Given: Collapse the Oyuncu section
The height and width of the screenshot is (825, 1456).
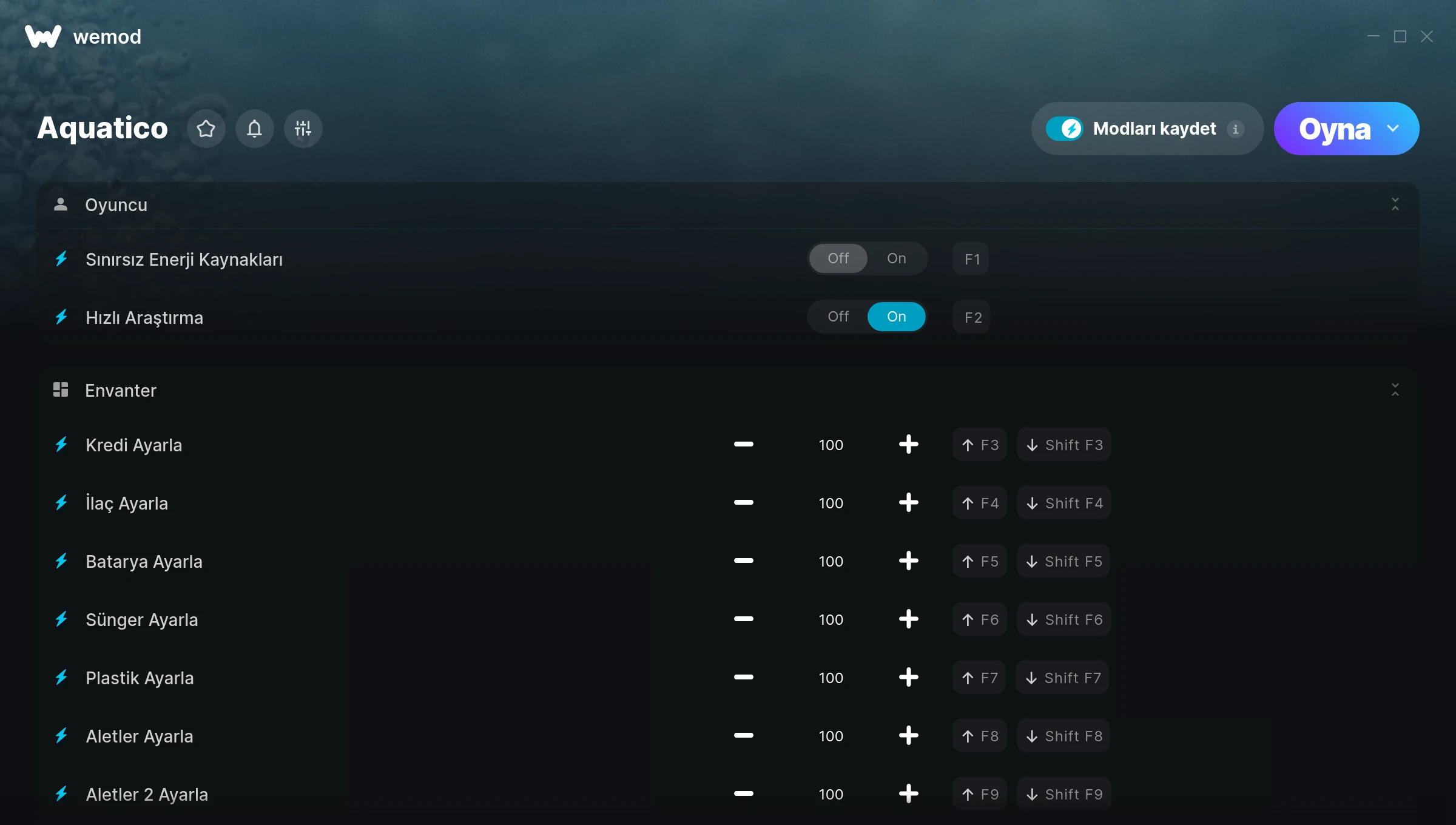Looking at the screenshot, I should pyautogui.click(x=1395, y=204).
